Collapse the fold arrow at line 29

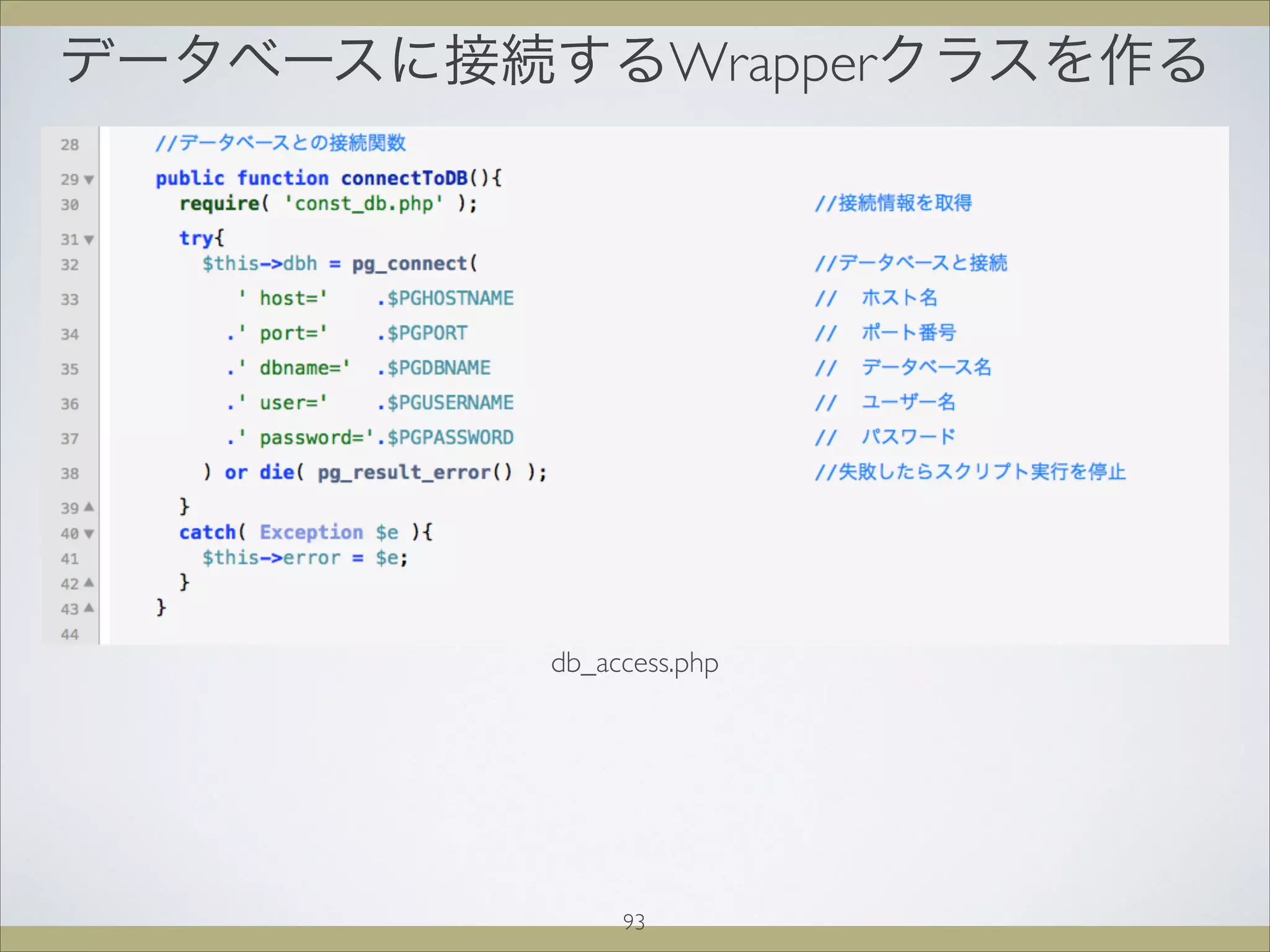[89, 180]
